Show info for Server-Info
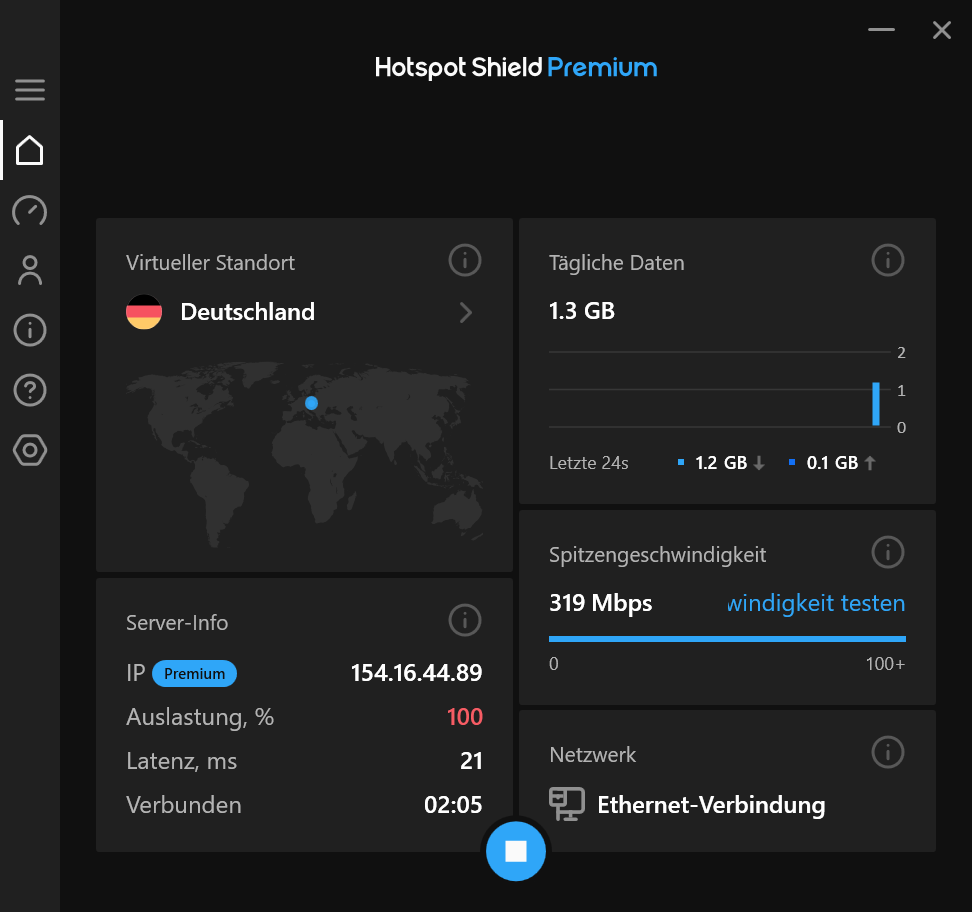This screenshot has width=972, height=912. [x=465, y=620]
